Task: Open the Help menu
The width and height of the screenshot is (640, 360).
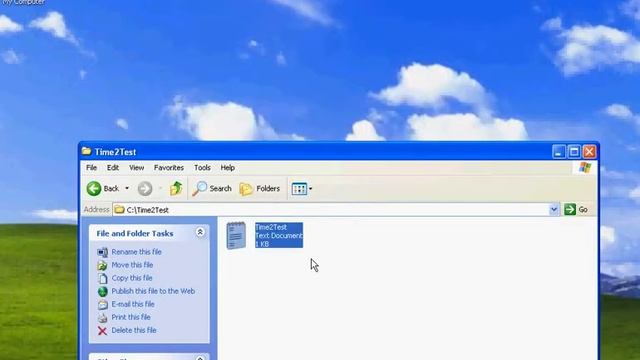Action: [227, 168]
